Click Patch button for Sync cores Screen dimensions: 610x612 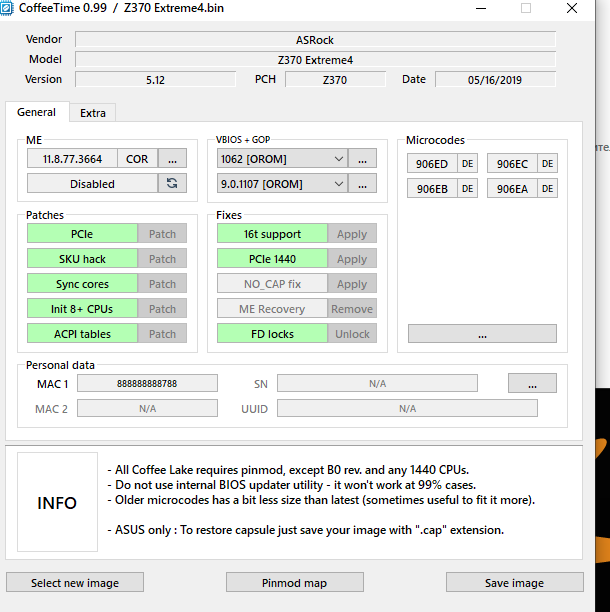(162, 284)
